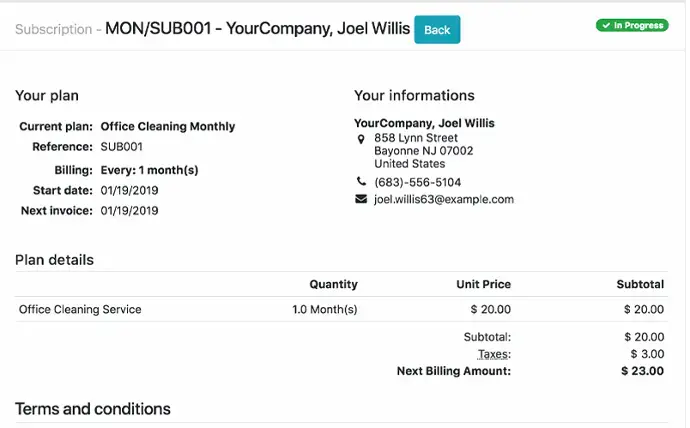
Task: Click the YourCompany, Joel Willis contact name
Action: [424, 124]
